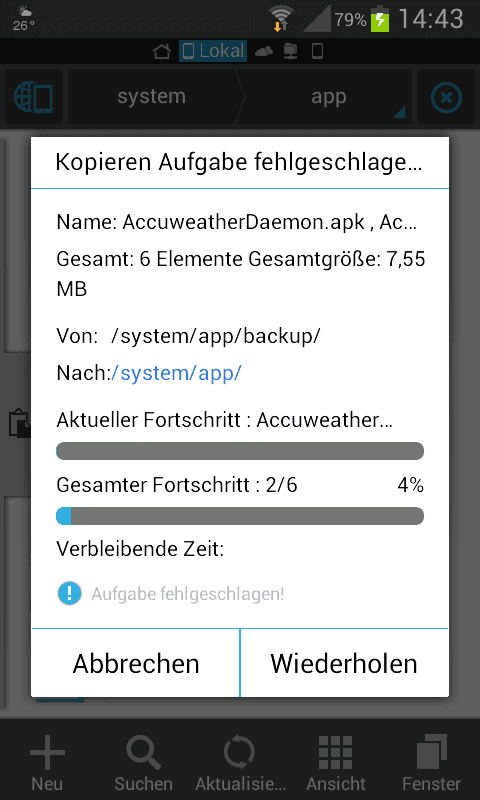Tap the home icon in the top bar

tap(162, 52)
